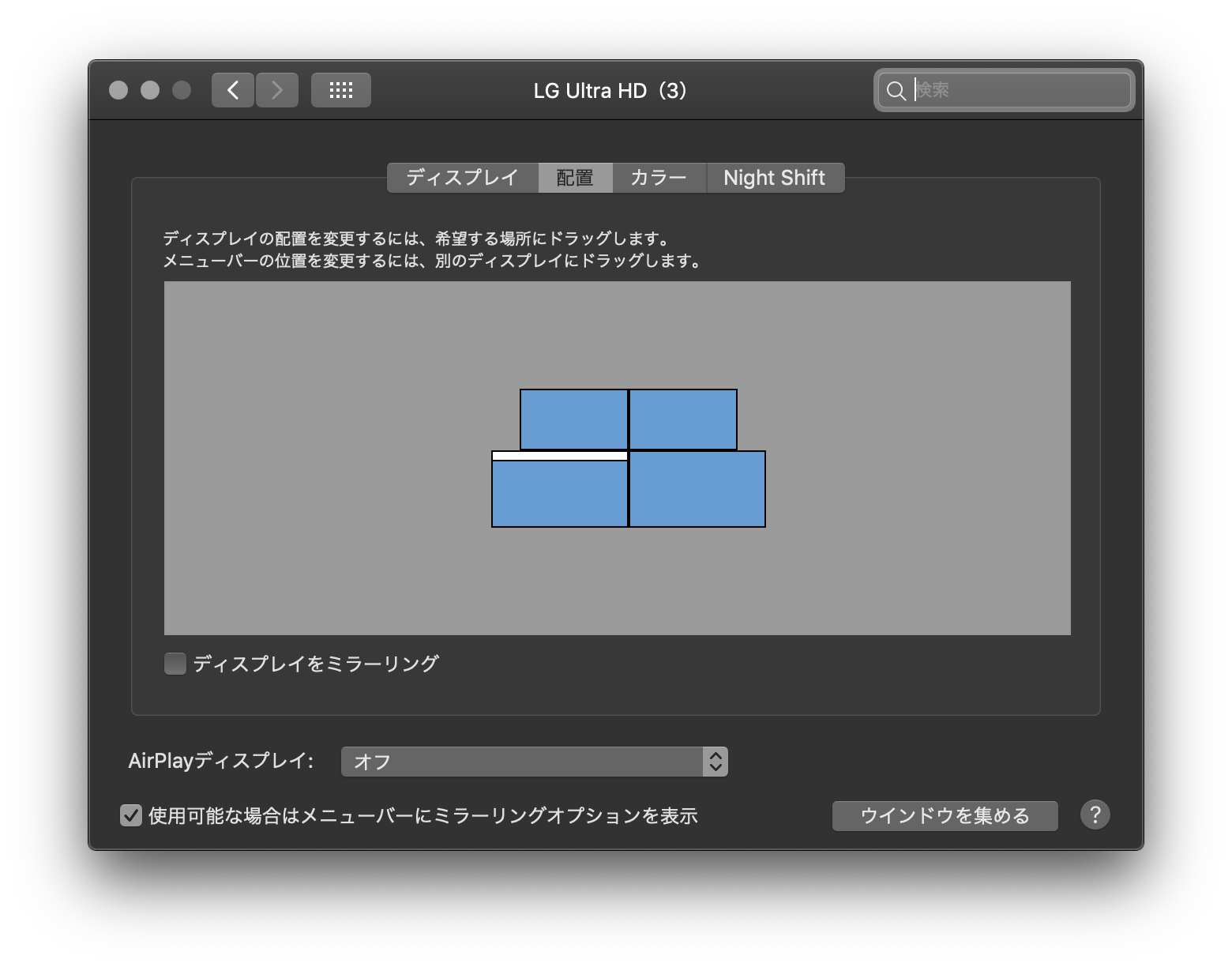
Task: Enable the ディスプレイをミラーリング checkbox
Action: coord(175,664)
